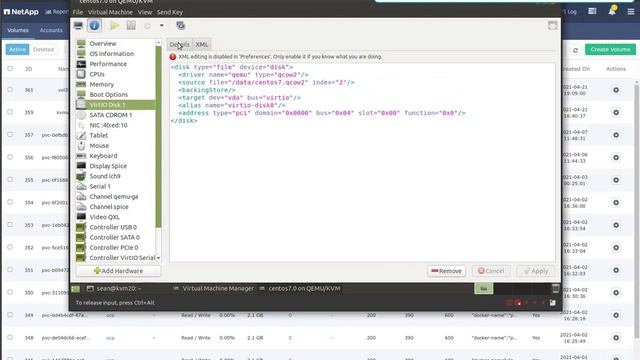Select Display Spice entry
The height and width of the screenshot is (360, 640).
click(x=115, y=166)
